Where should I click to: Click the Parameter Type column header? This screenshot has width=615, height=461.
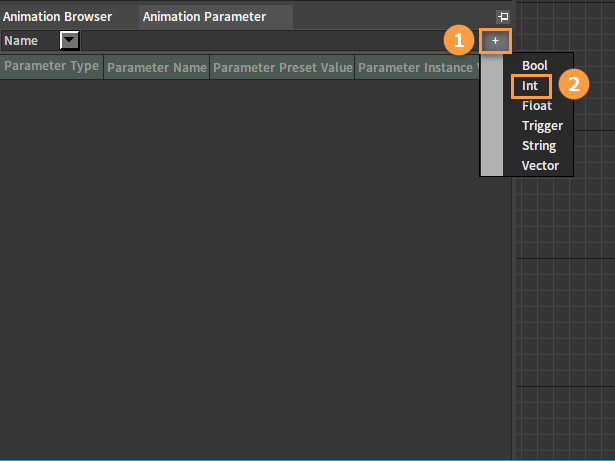[51, 67]
